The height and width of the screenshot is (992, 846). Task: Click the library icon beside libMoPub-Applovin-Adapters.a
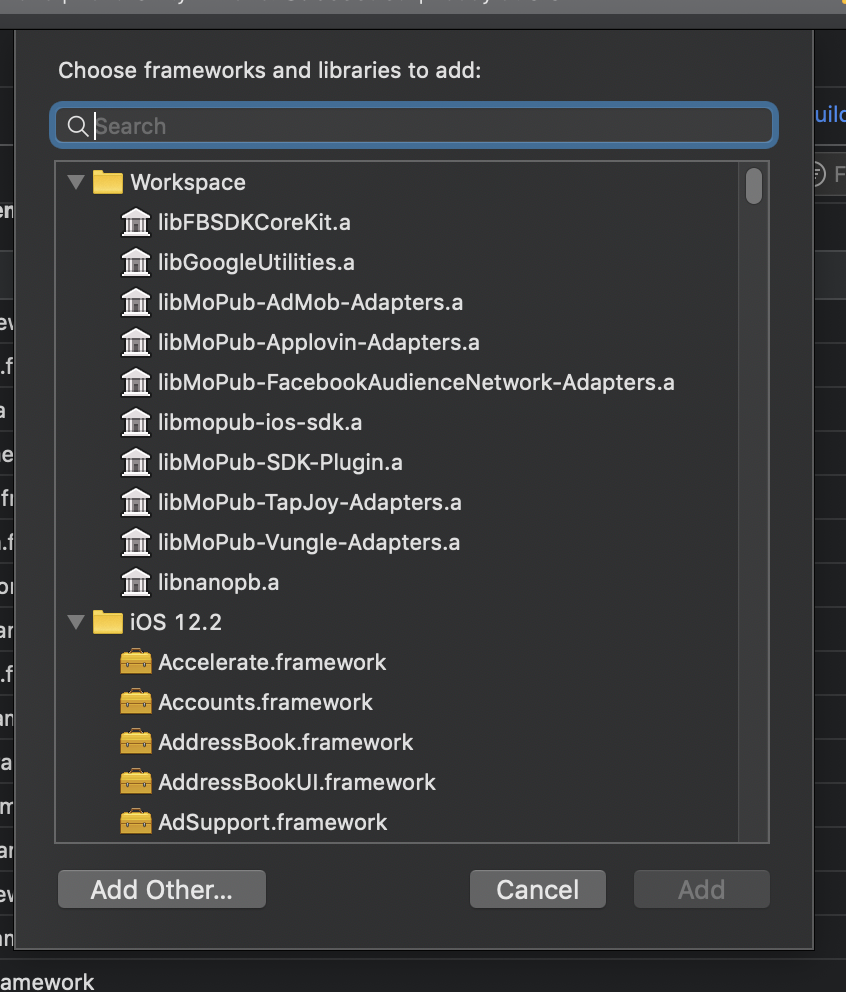point(135,342)
